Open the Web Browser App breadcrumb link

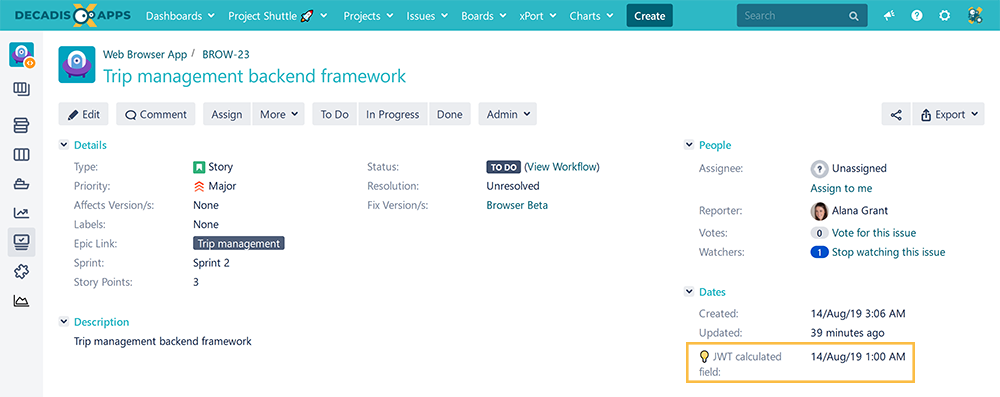click(x=145, y=54)
